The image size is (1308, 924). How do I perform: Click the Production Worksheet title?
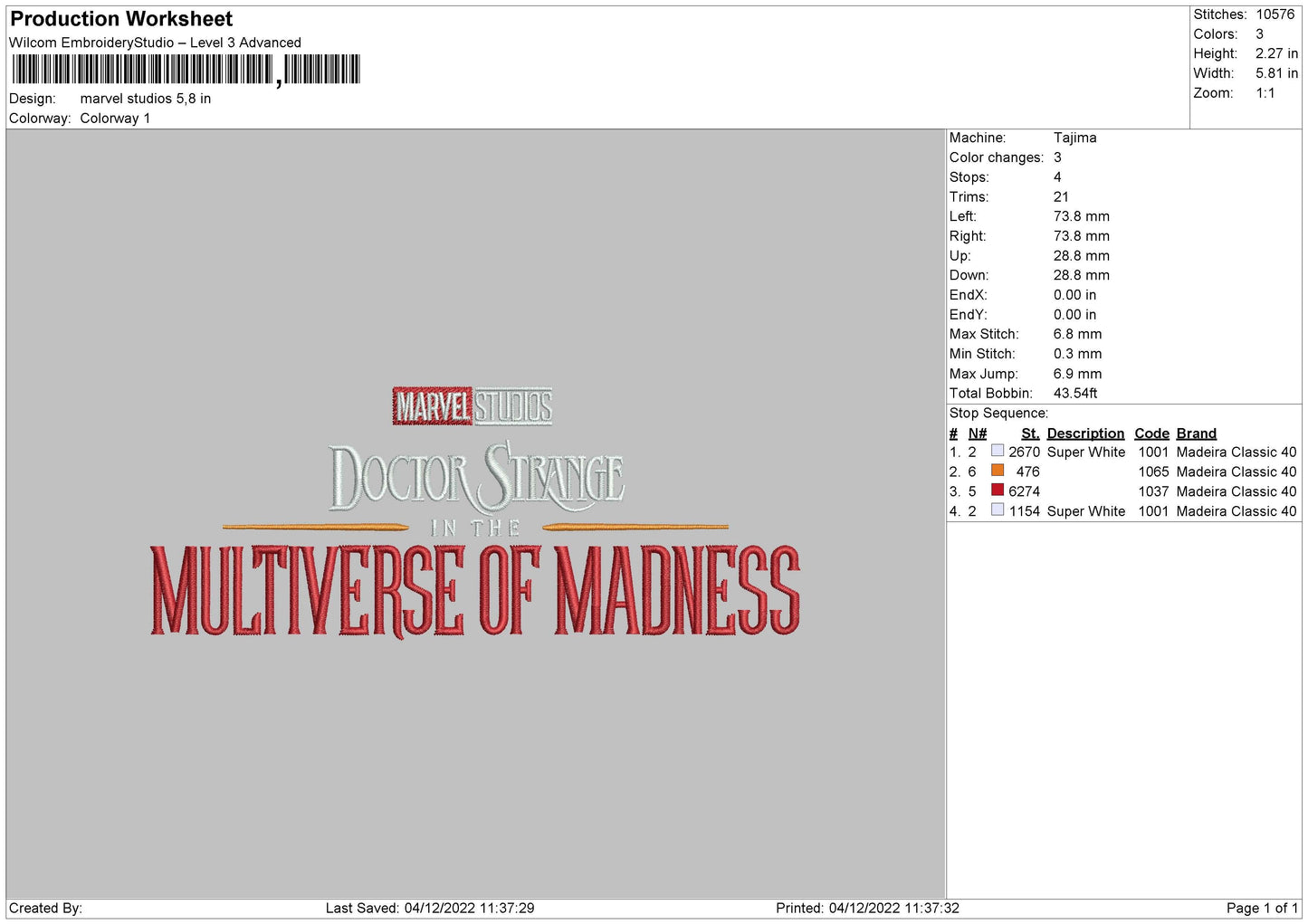click(121, 19)
